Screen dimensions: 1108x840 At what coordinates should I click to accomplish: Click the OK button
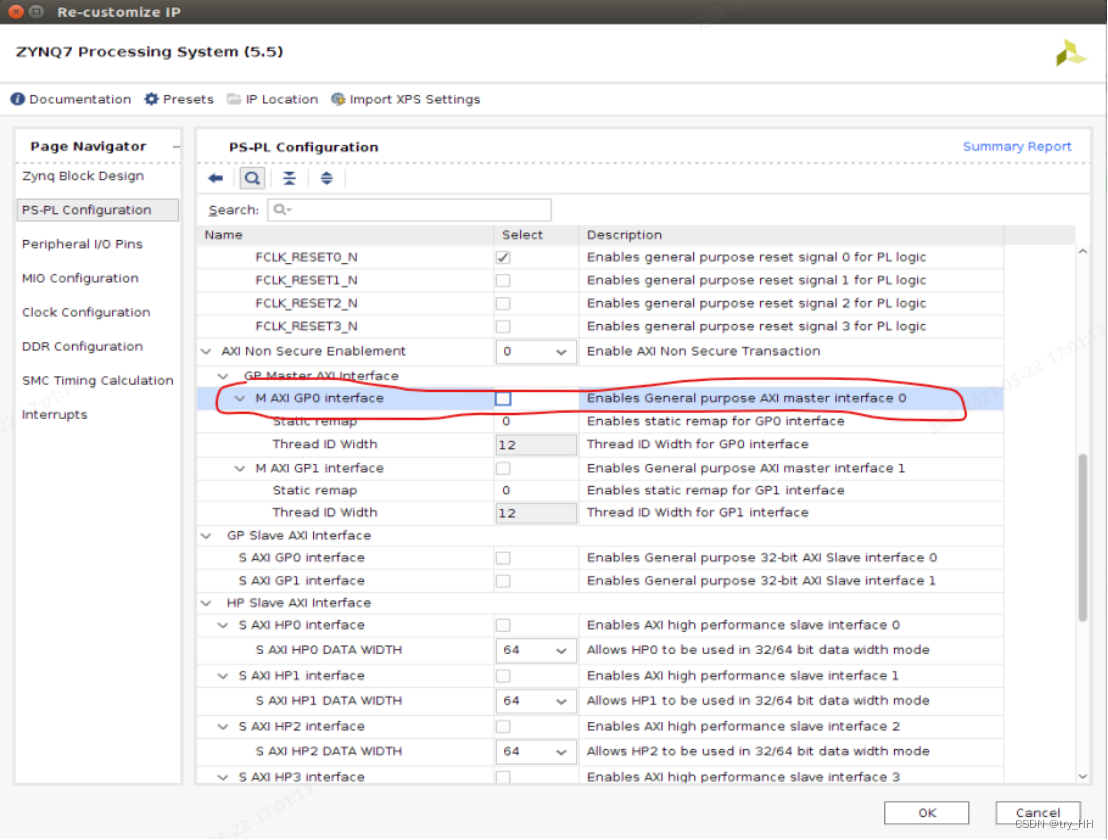[926, 812]
